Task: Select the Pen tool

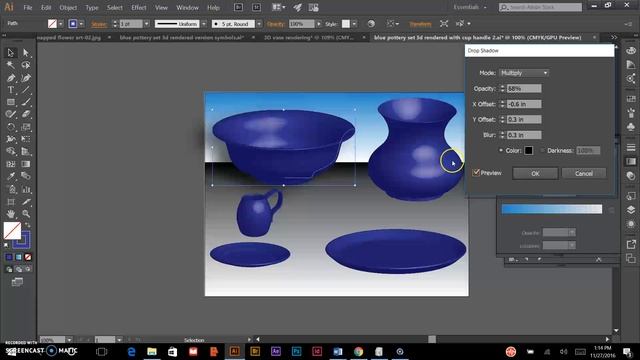Action: pyautogui.click(x=11, y=78)
